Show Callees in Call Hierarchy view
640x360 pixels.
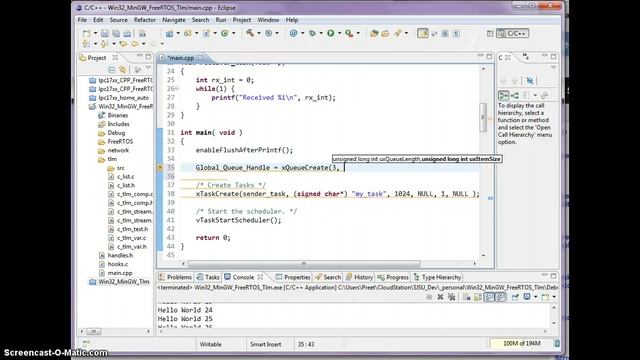(515, 96)
